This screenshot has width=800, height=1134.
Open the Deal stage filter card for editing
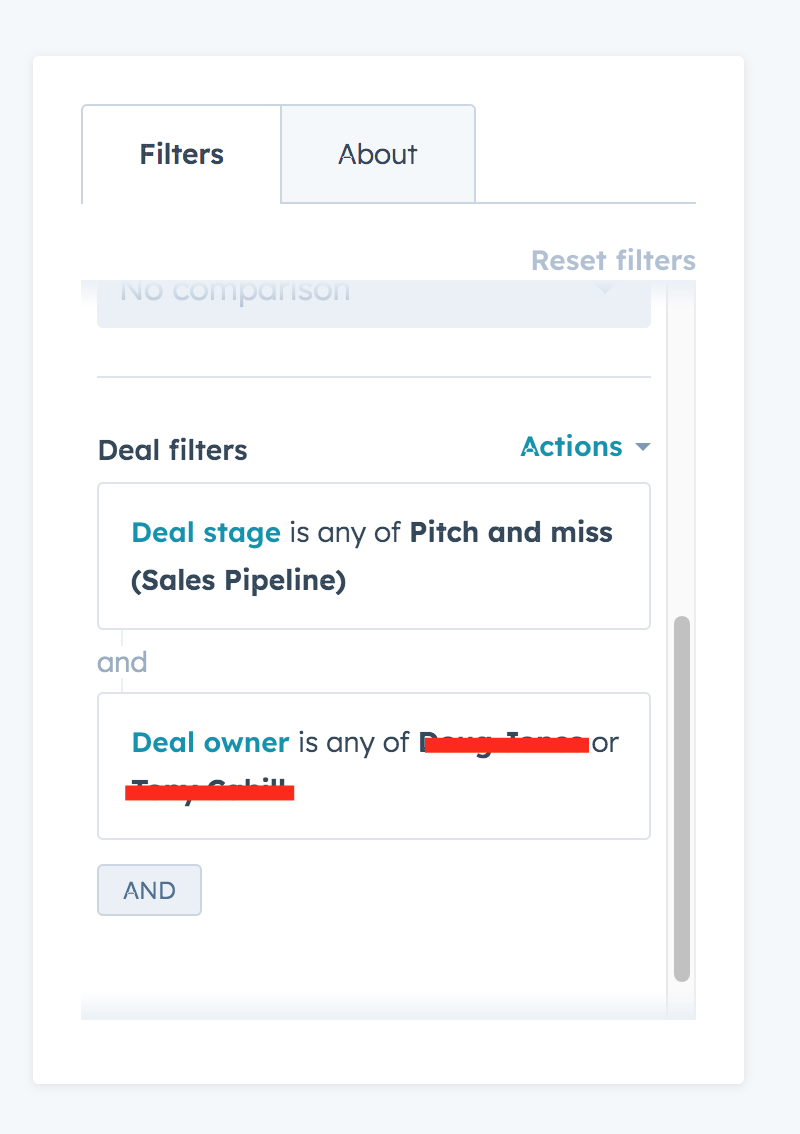pyautogui.click(x=373, y=556)
